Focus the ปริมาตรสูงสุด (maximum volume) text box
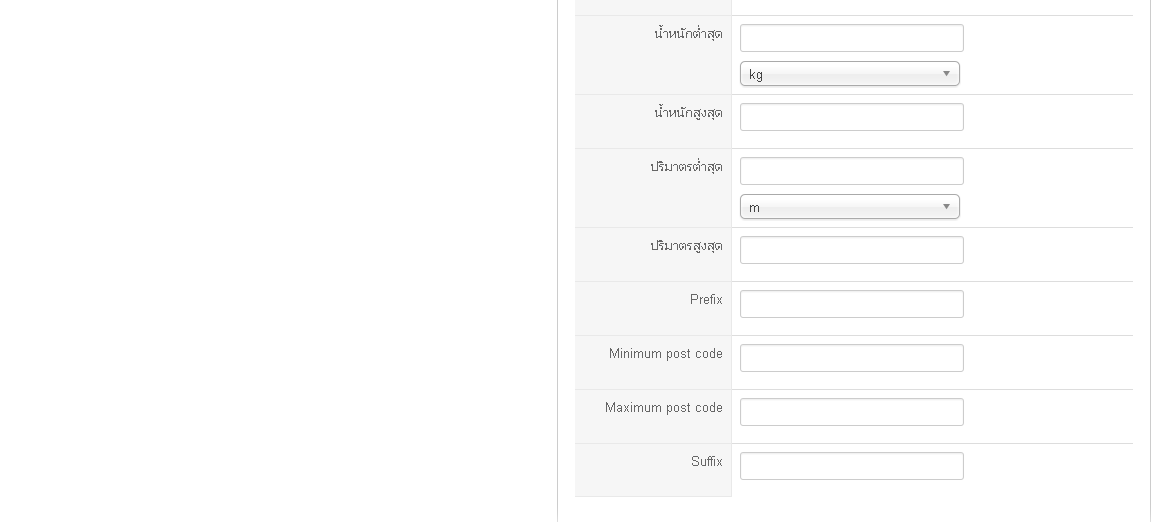This screenshot has height=522, width=1170. click(x=851, y=250)
